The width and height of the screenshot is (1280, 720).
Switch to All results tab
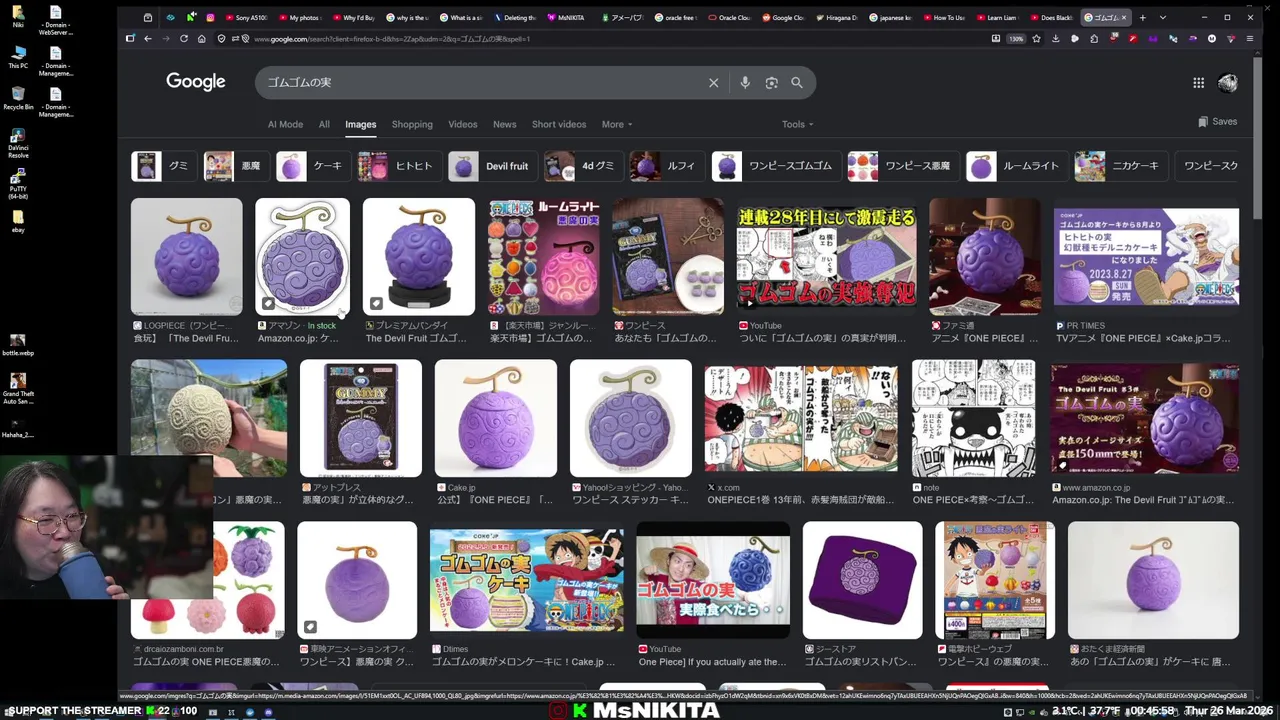coord(324,125)
